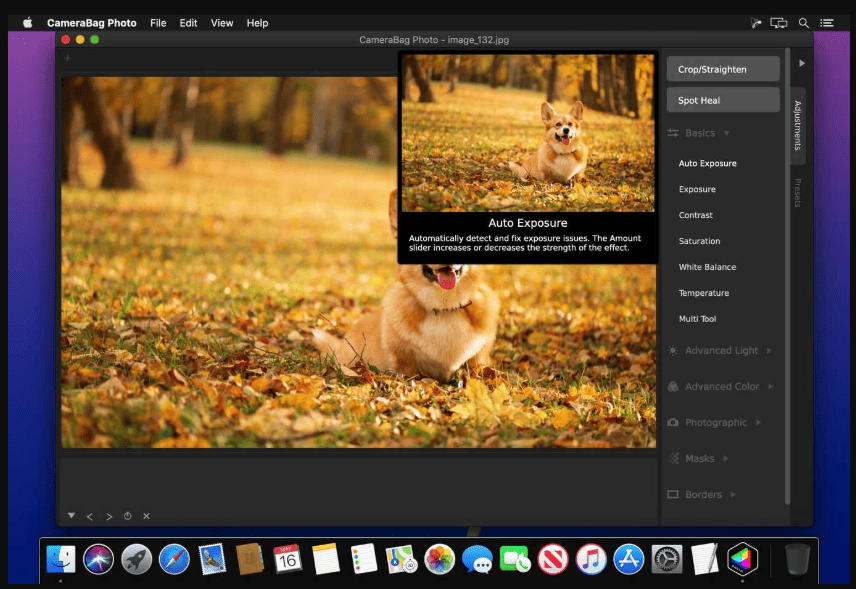The image size is (856, 589).
Task: Expand the Advanced Light section arrow
Action: 769,350
